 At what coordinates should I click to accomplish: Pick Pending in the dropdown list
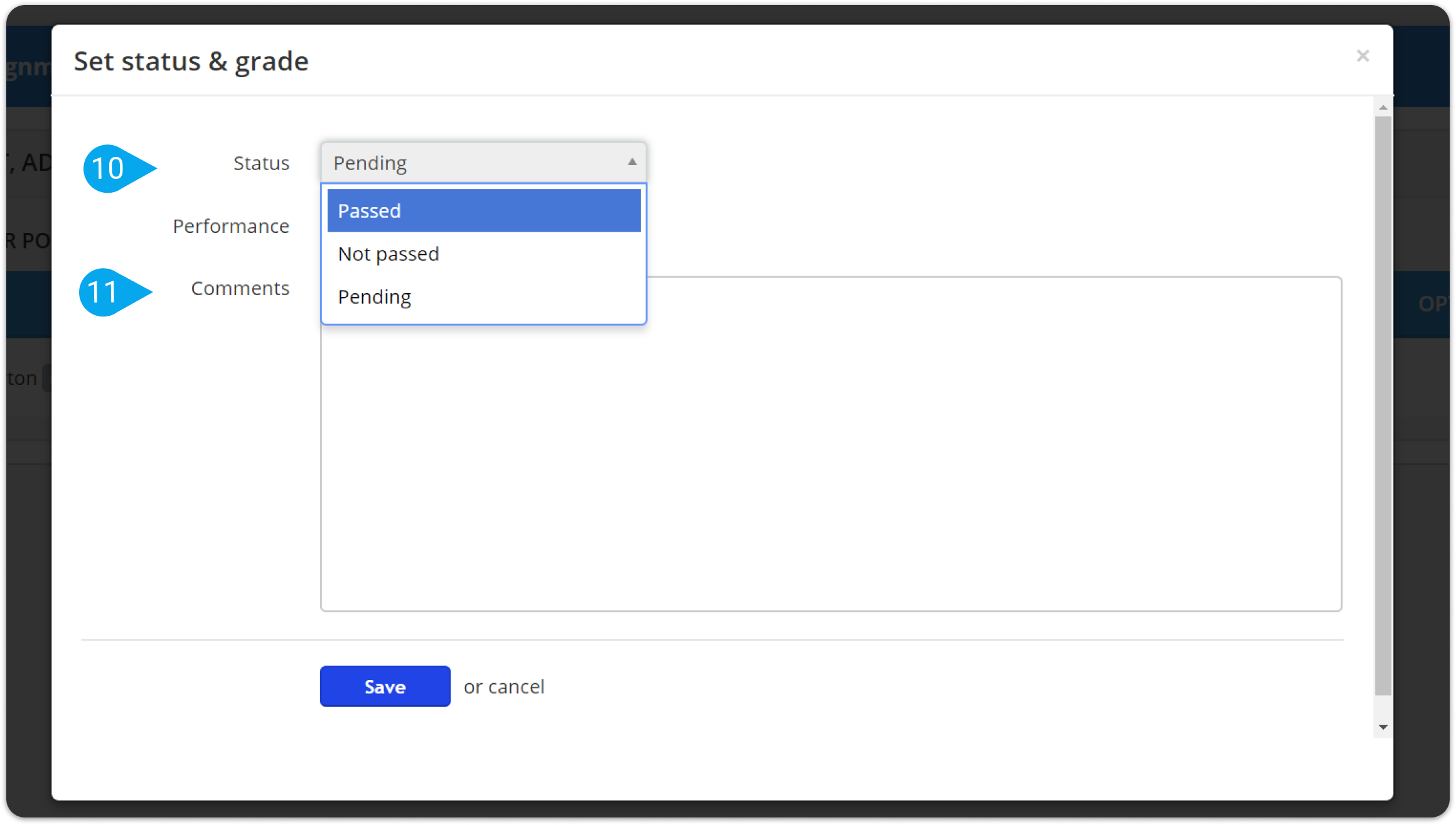484,297
